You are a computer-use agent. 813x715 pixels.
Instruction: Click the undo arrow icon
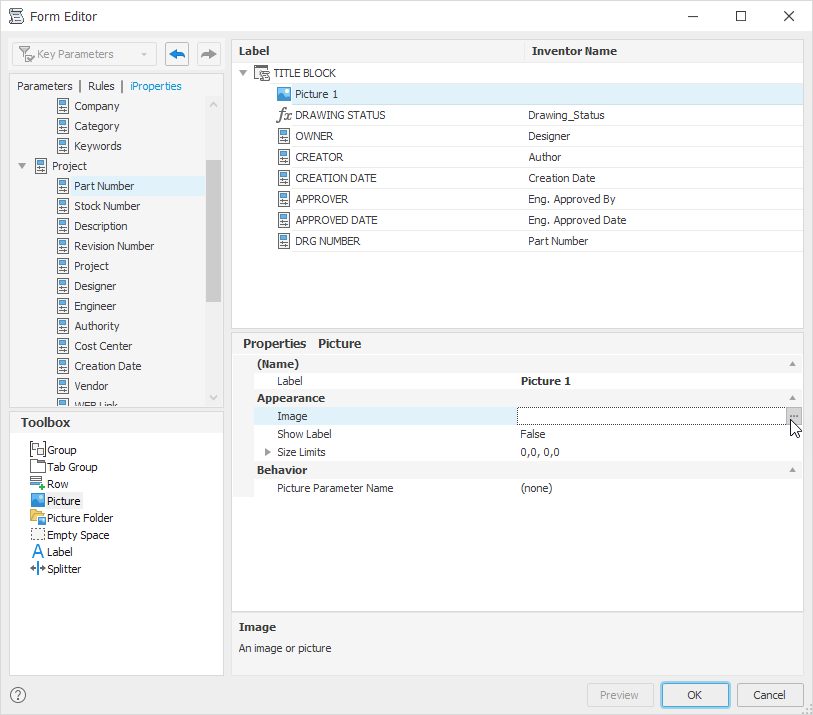click(177, 54)
